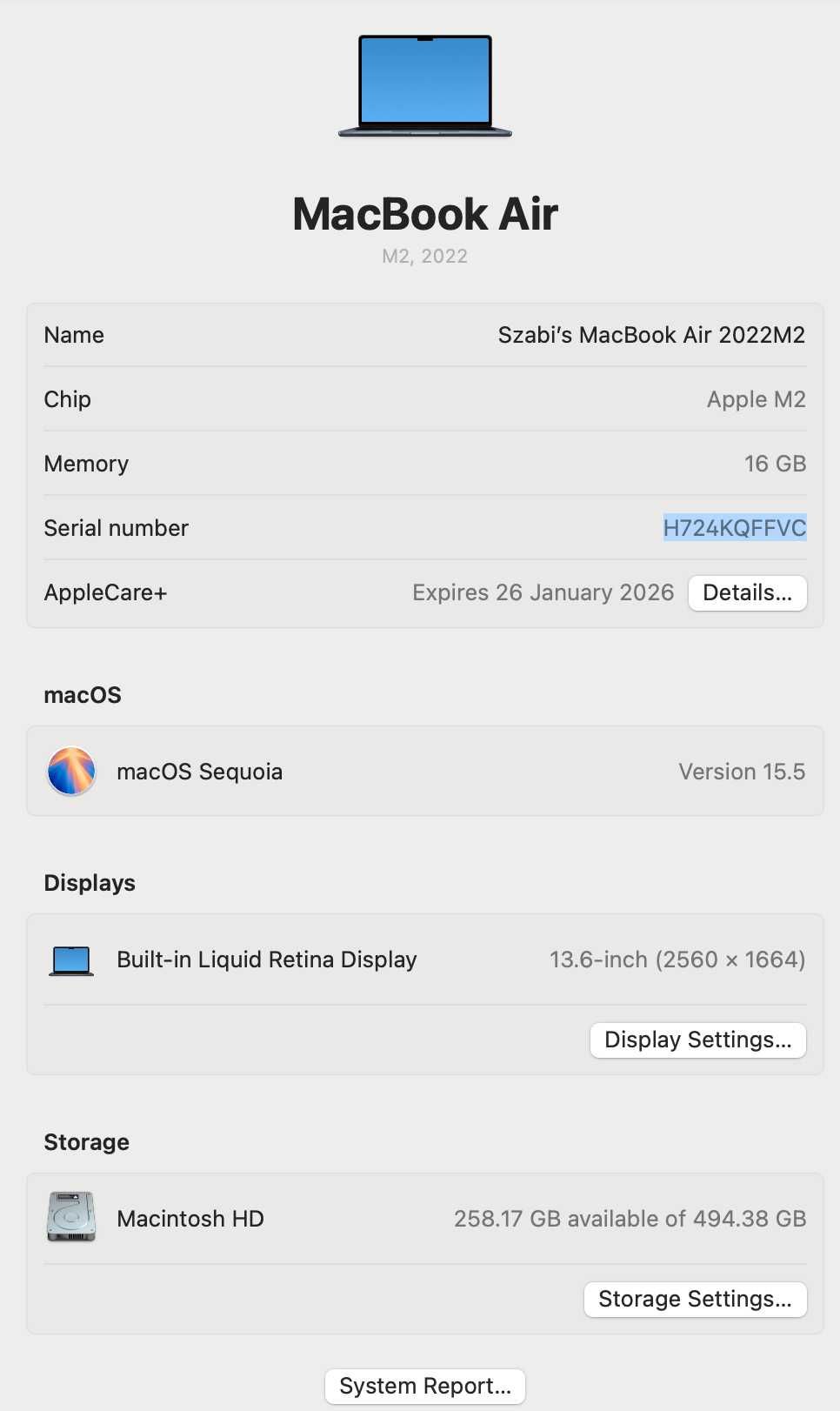Click the AppleCare+ expiry date text

543,592
